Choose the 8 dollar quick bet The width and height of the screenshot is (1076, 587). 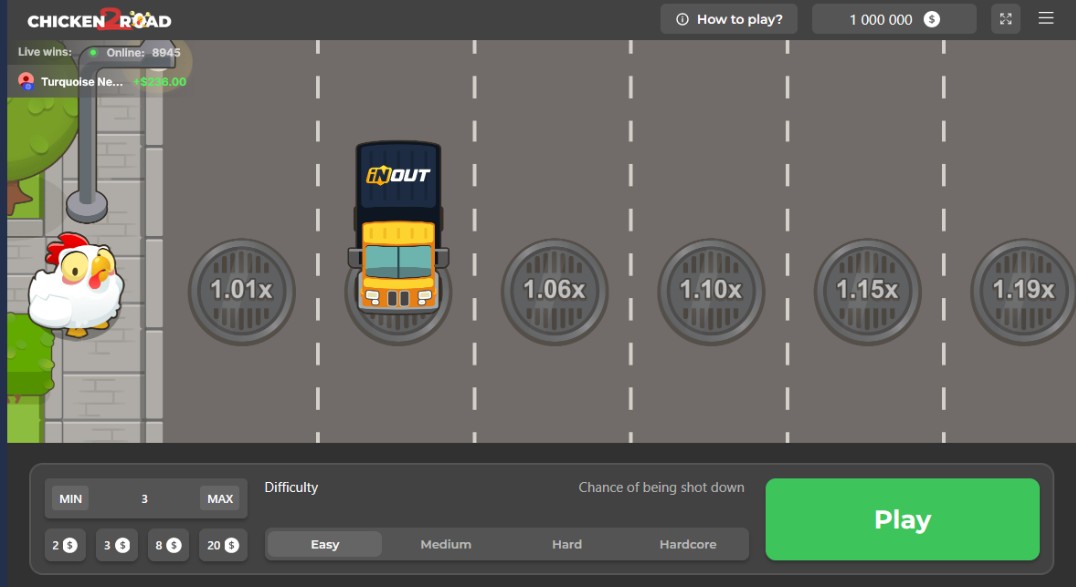168,545
